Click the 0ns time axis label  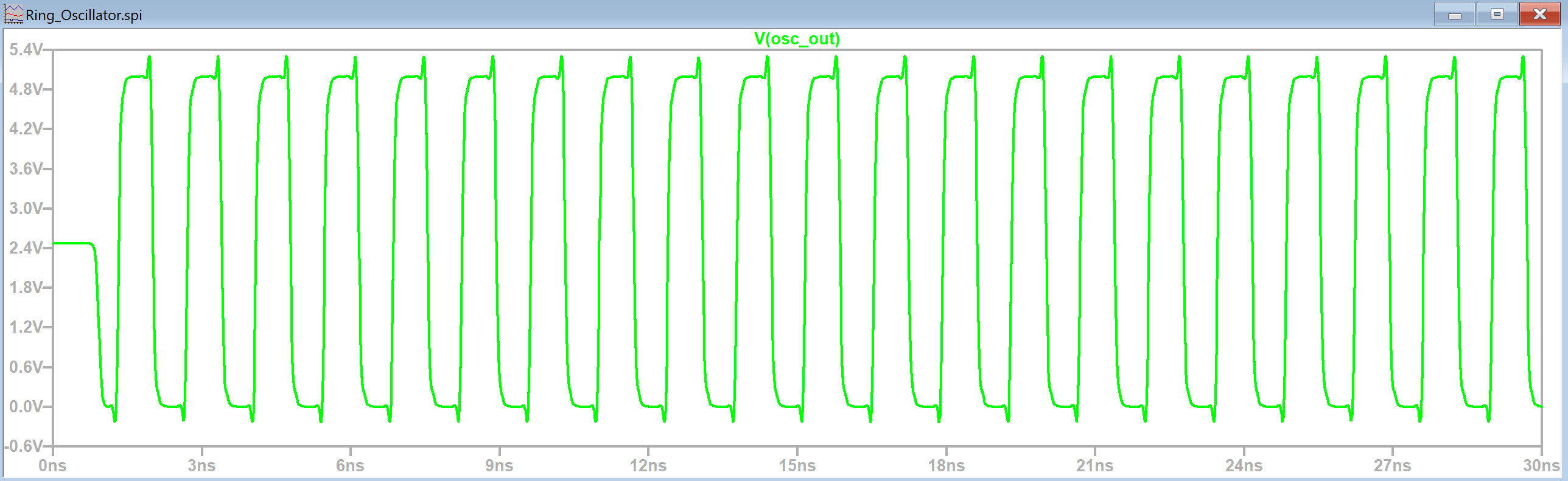click(x=52, y=466)
